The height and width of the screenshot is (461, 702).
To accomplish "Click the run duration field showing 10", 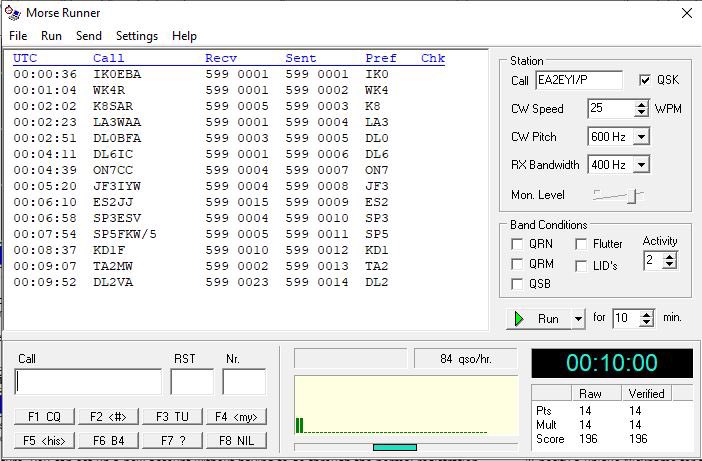I will point(626,318).
